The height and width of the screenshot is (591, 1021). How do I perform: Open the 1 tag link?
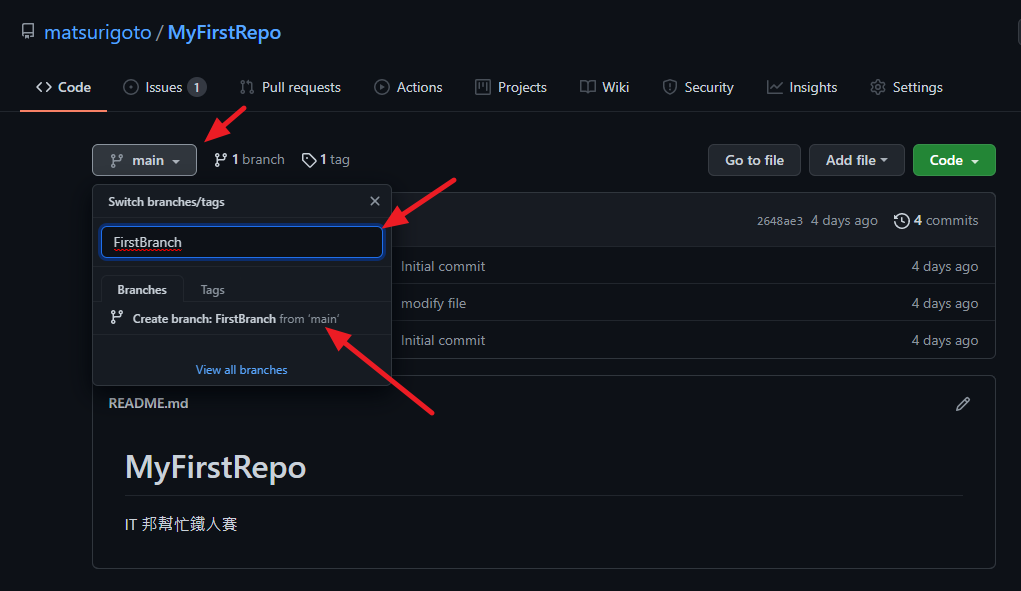pyautogui.click(x=326, y=159)
